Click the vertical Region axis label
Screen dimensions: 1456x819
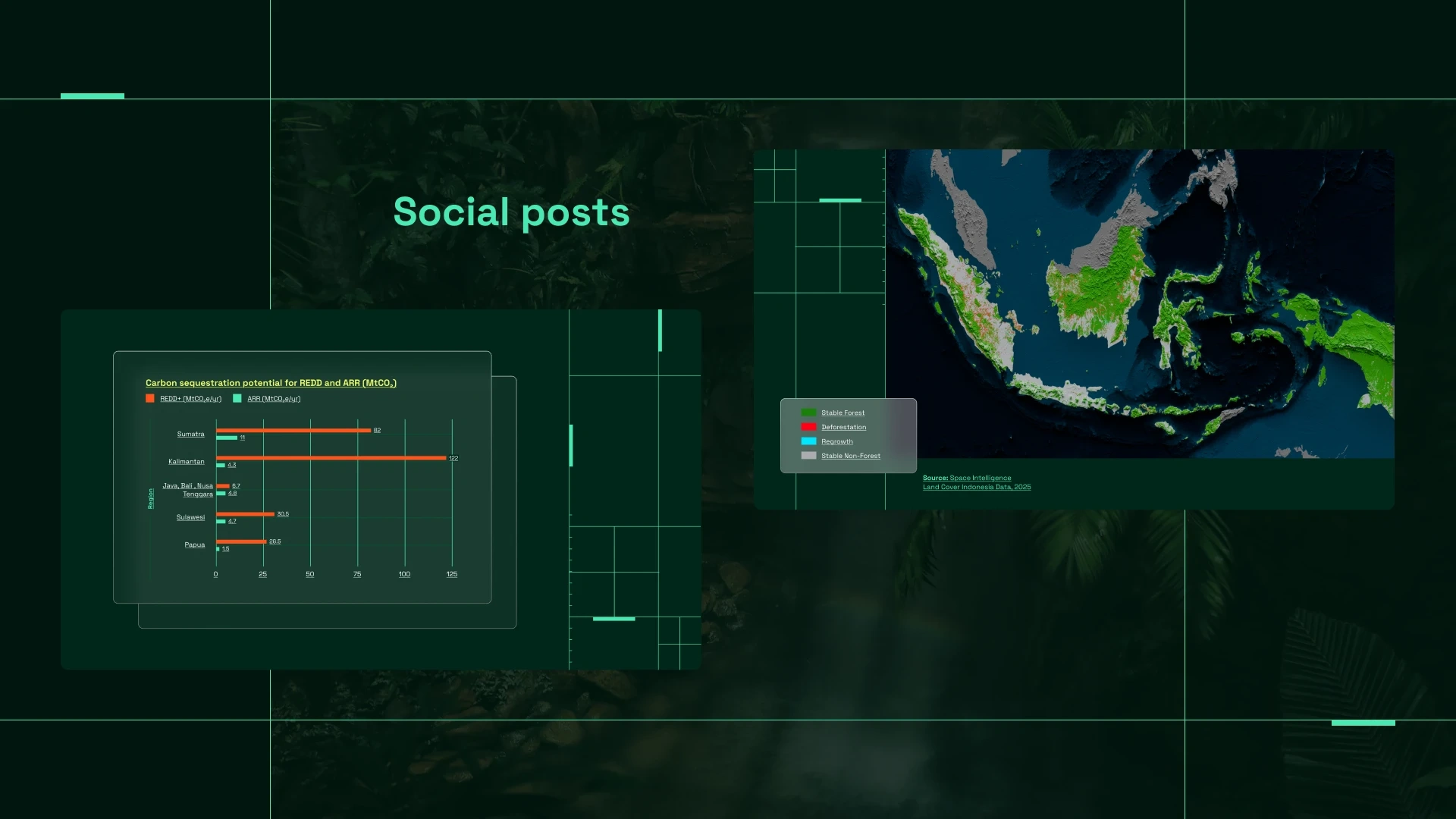pos(151,498)
